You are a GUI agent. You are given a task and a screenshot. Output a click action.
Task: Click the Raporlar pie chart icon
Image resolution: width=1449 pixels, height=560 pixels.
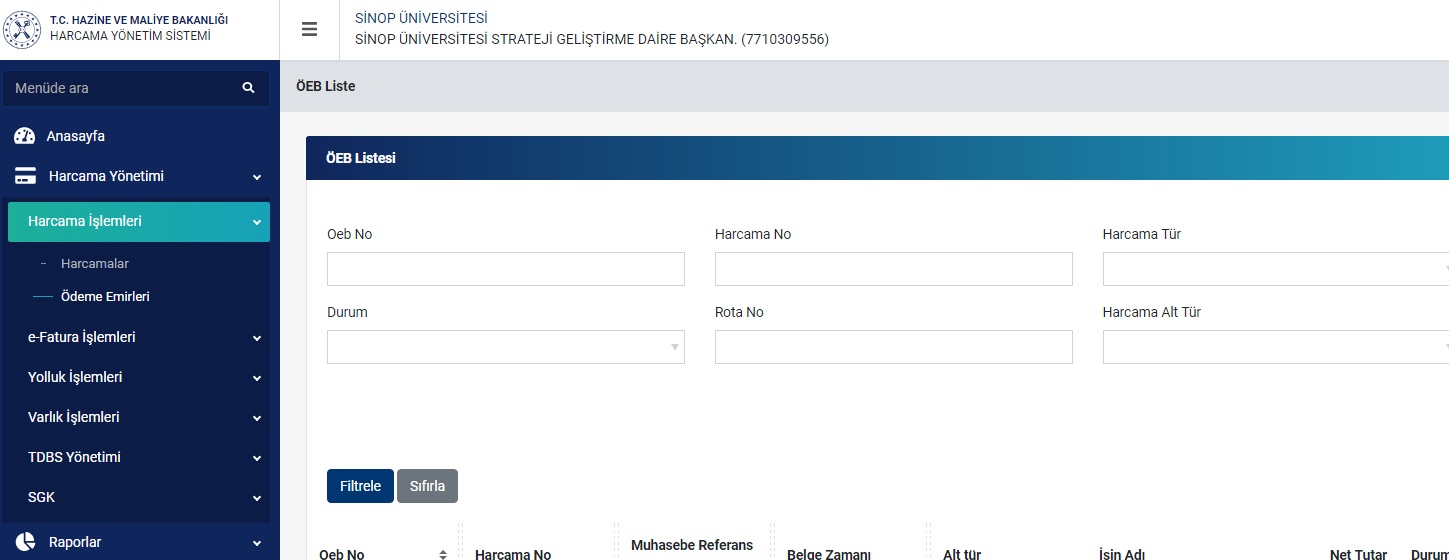click(25, 542)
